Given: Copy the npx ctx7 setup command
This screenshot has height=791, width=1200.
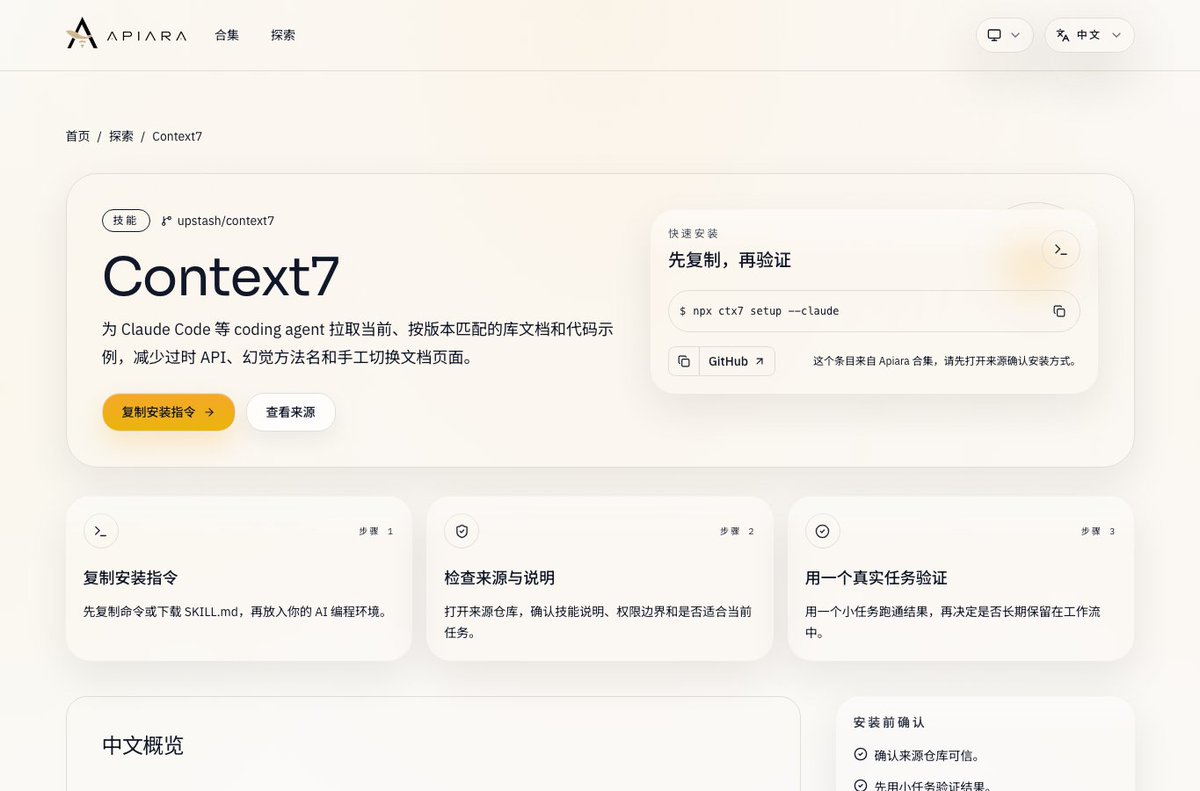Looking at the screenshot, I should point(1059,311).
